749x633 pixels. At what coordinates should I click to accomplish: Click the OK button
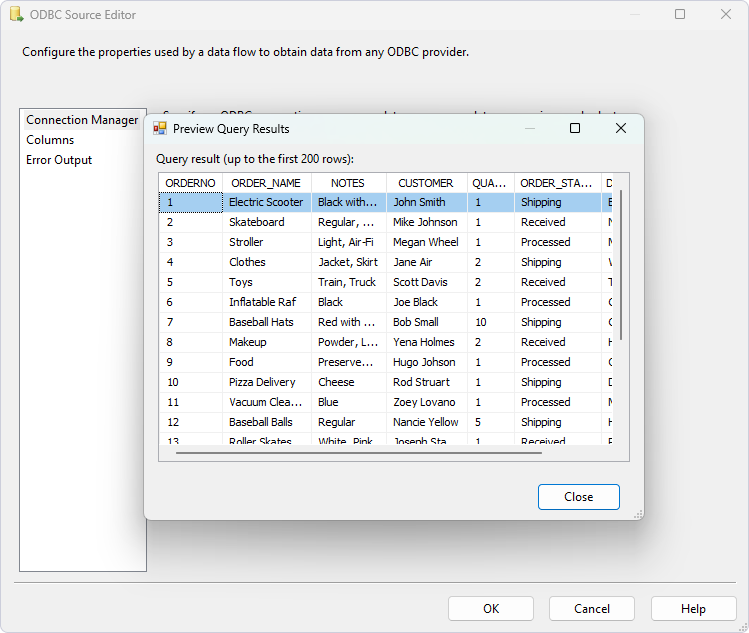pyautogui.click(x=490, y=608)
